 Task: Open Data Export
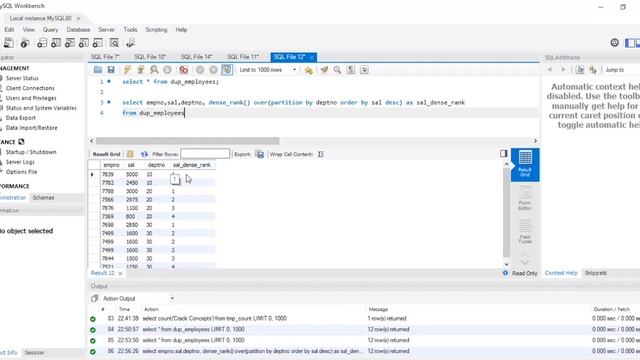[x=20, y=118]
